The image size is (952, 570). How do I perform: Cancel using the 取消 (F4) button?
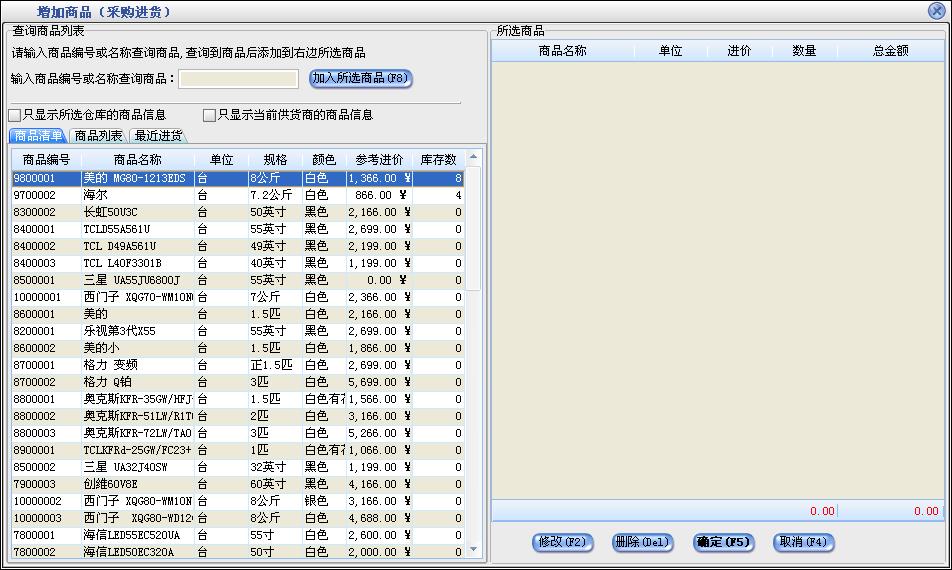(803, 542)
